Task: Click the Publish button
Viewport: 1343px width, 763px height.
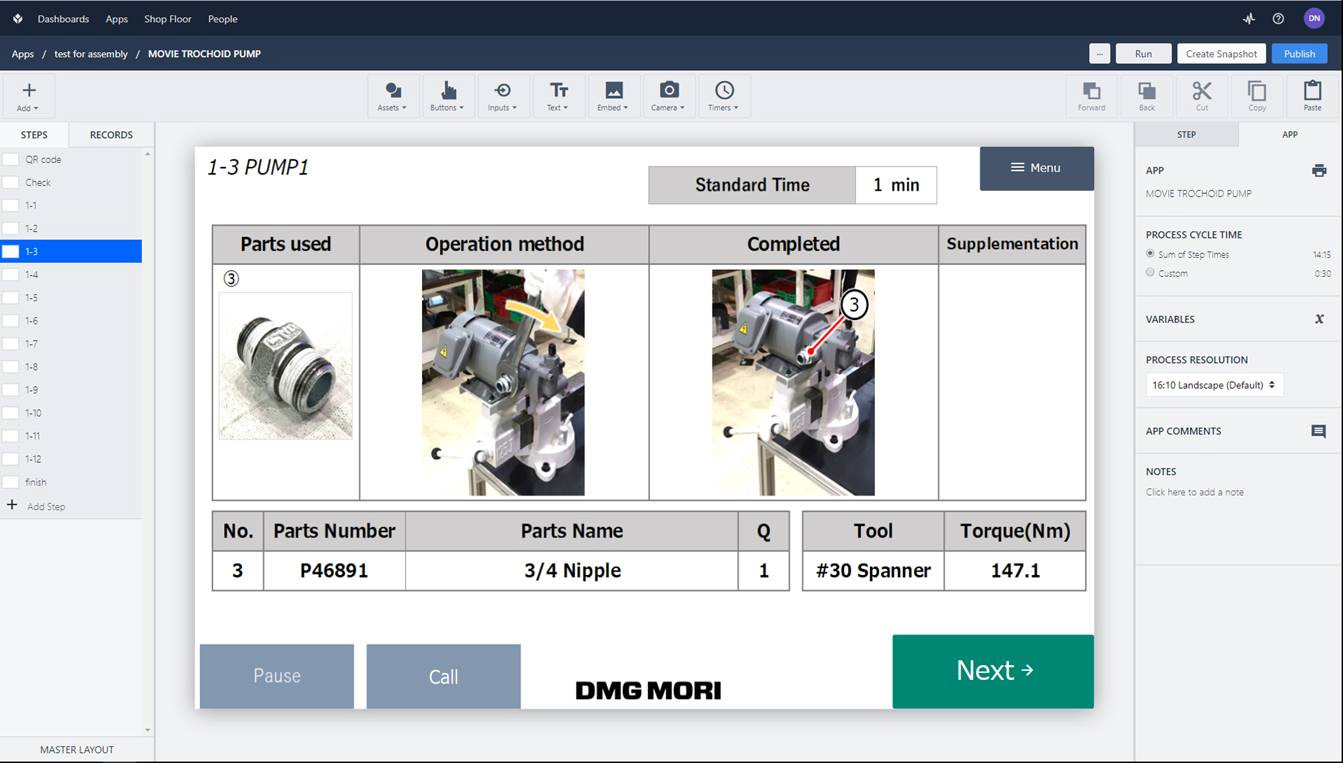Action: pos(1299,53)
